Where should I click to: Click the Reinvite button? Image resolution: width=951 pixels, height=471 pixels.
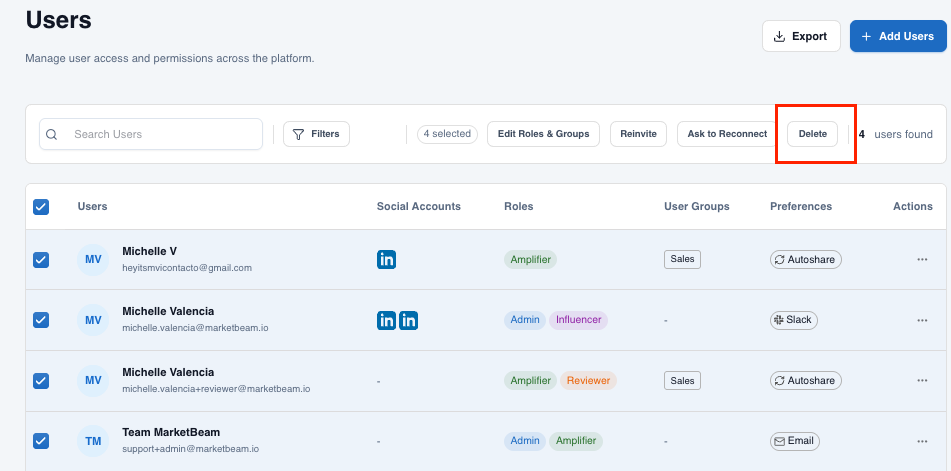coord(639,134)
